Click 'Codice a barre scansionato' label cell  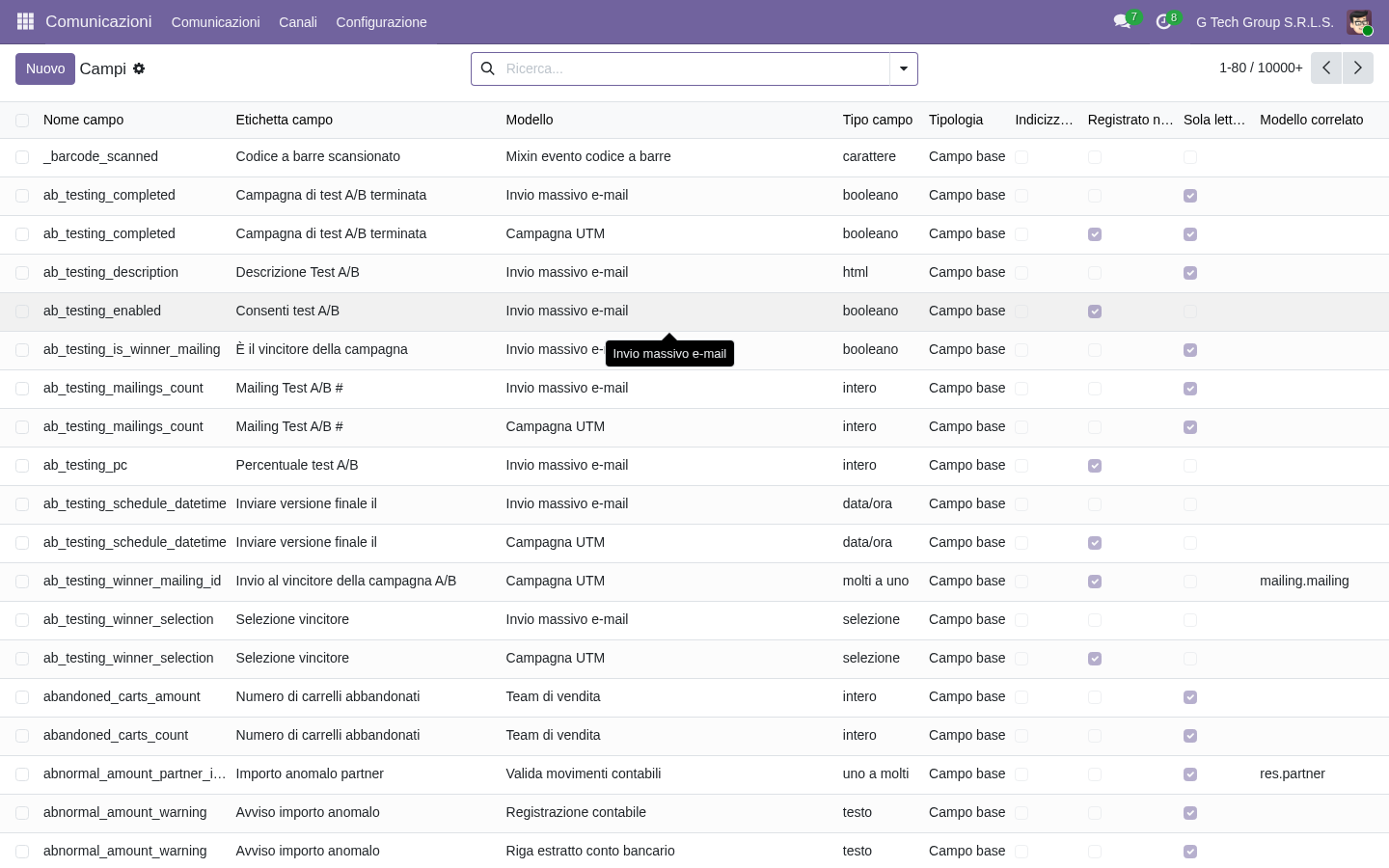(x=317, y=156)
